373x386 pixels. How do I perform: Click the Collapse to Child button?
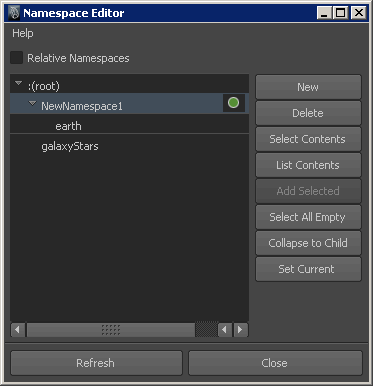point(308,243)
